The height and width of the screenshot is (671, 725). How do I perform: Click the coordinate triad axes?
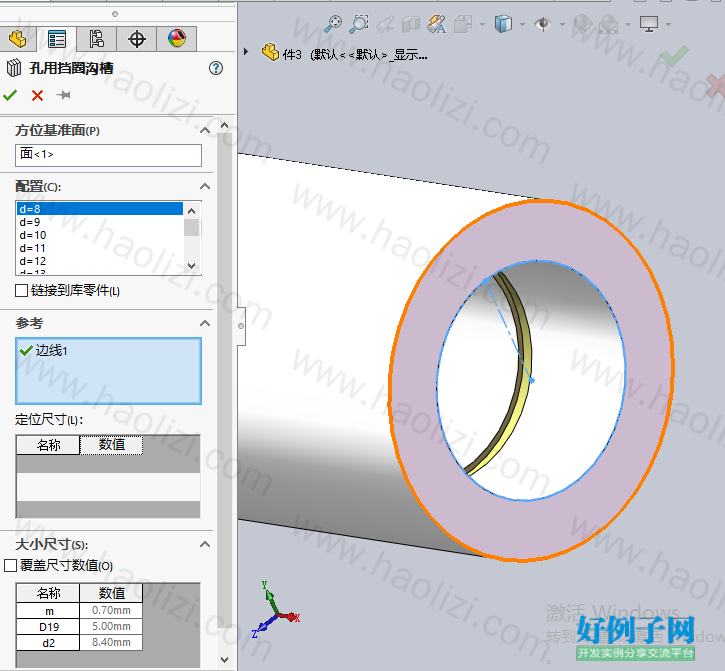pos(276,610)
